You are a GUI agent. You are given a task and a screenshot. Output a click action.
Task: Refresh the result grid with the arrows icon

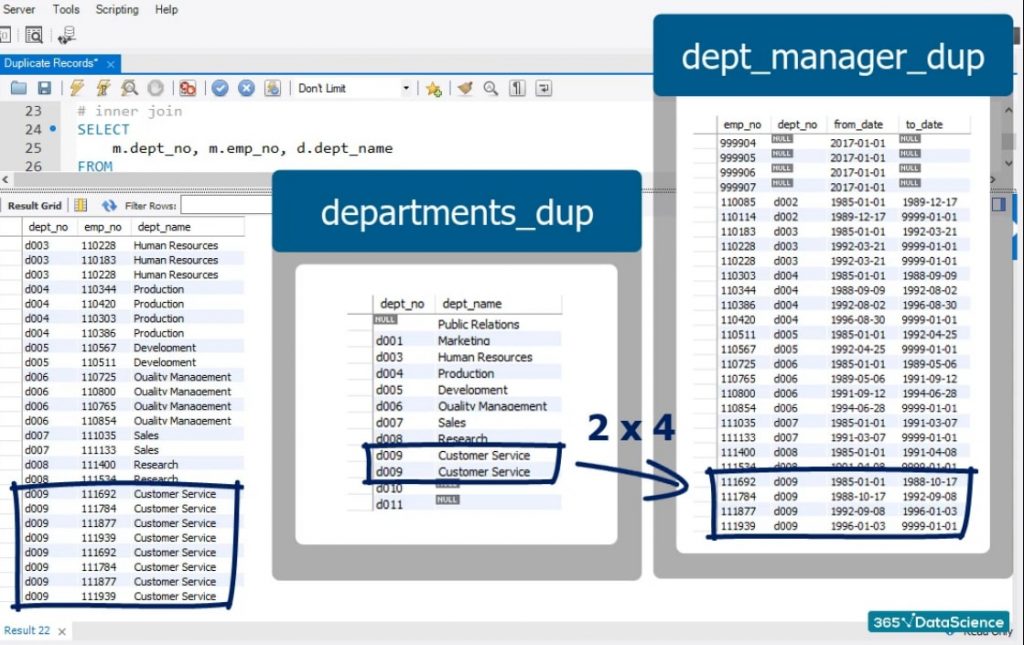pyautogui.click(x=108, y=204)
